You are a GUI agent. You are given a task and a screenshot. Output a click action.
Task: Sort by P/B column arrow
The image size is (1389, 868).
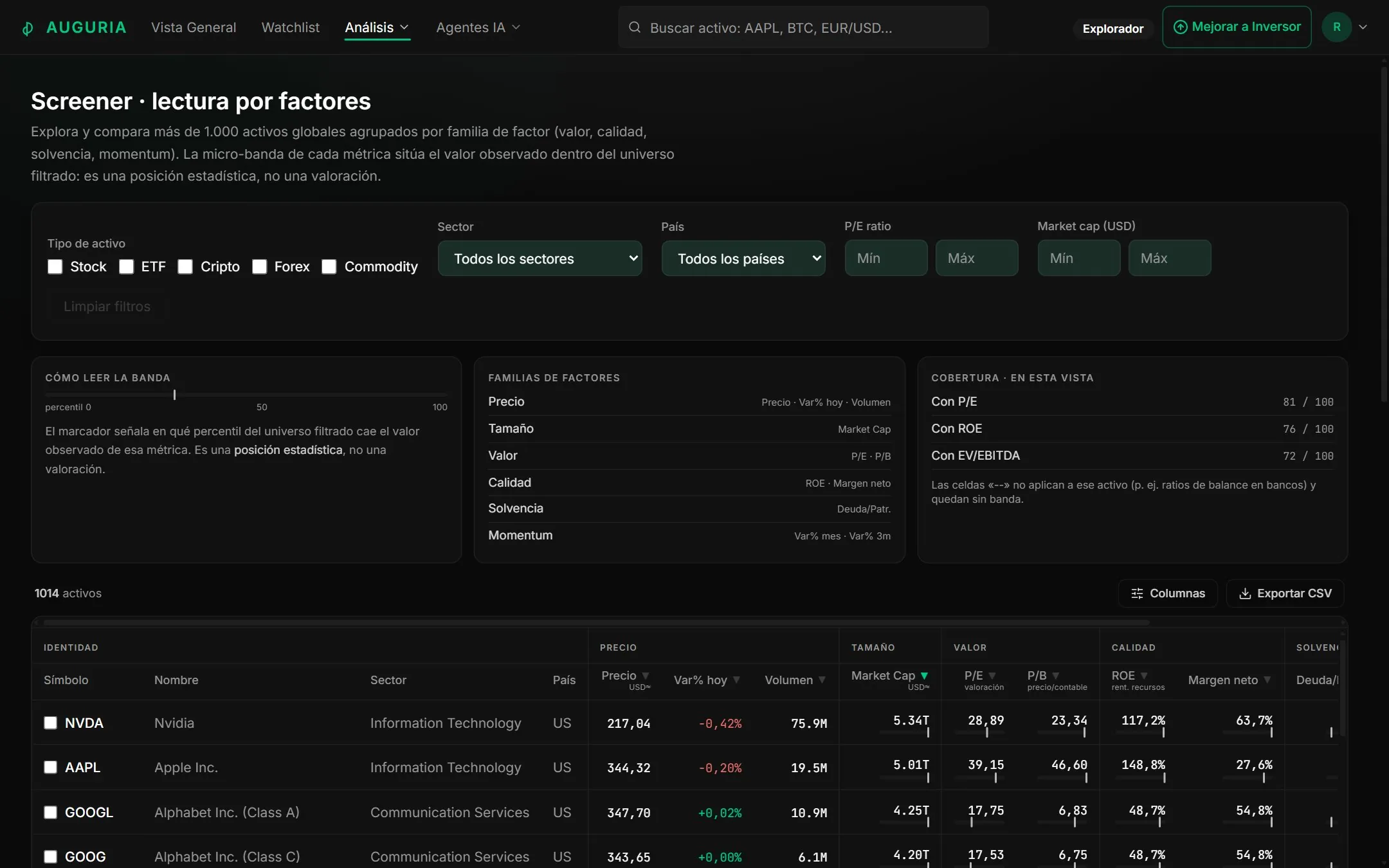(1055, 676)
